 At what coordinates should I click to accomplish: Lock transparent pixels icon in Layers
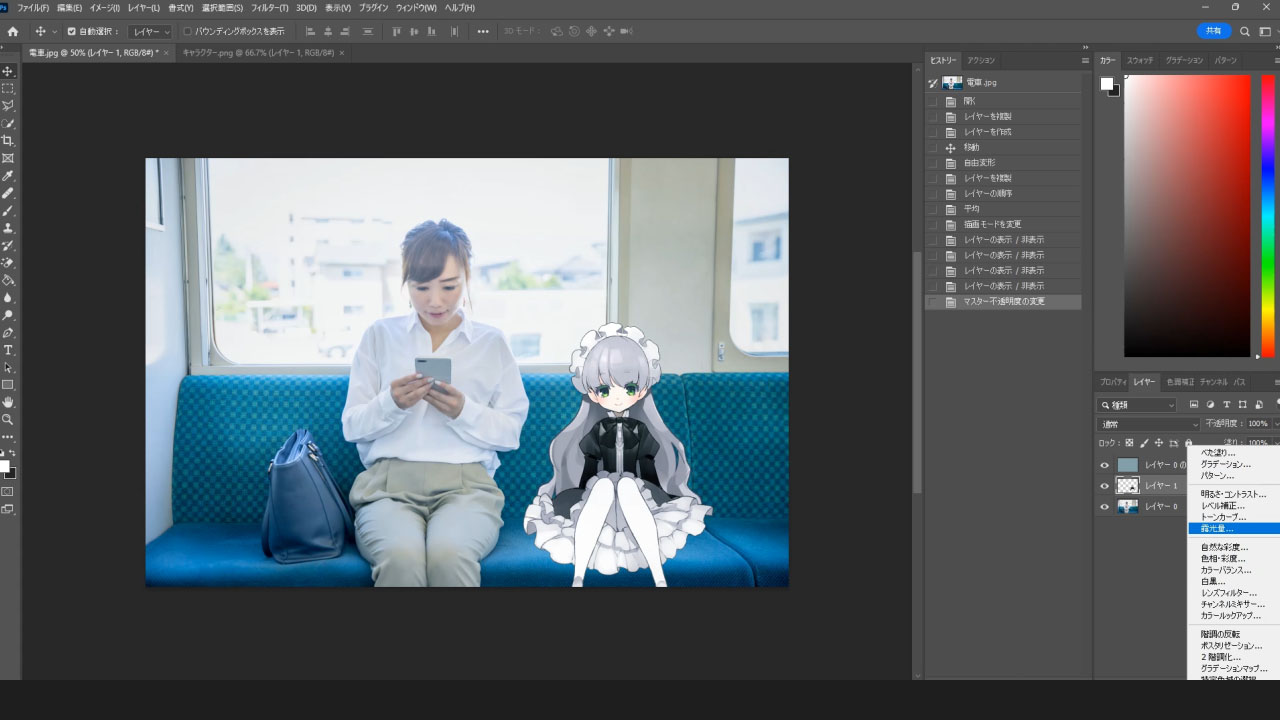tap(1129, 443)
